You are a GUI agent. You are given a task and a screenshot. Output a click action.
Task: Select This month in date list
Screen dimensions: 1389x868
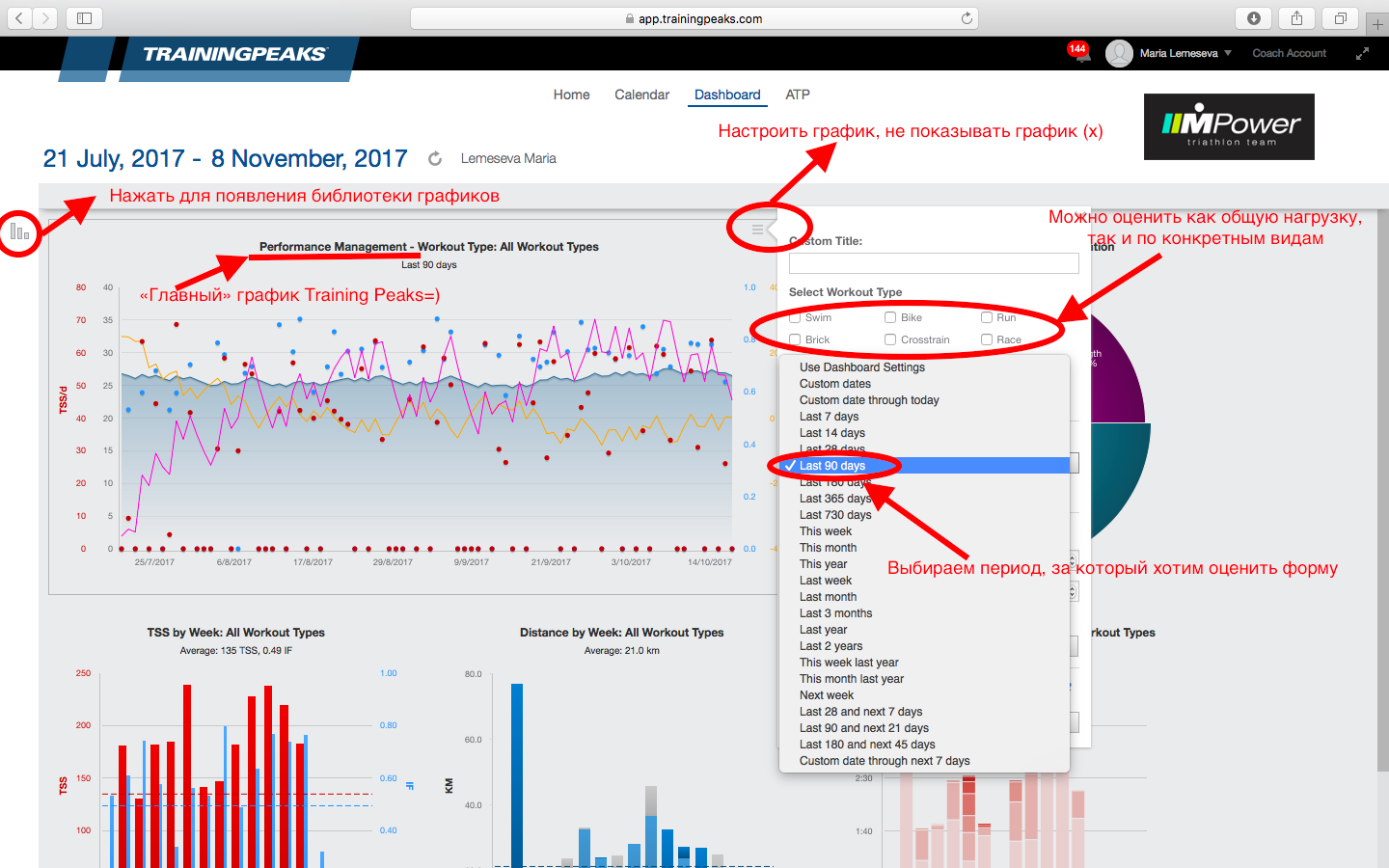point(924,548)
